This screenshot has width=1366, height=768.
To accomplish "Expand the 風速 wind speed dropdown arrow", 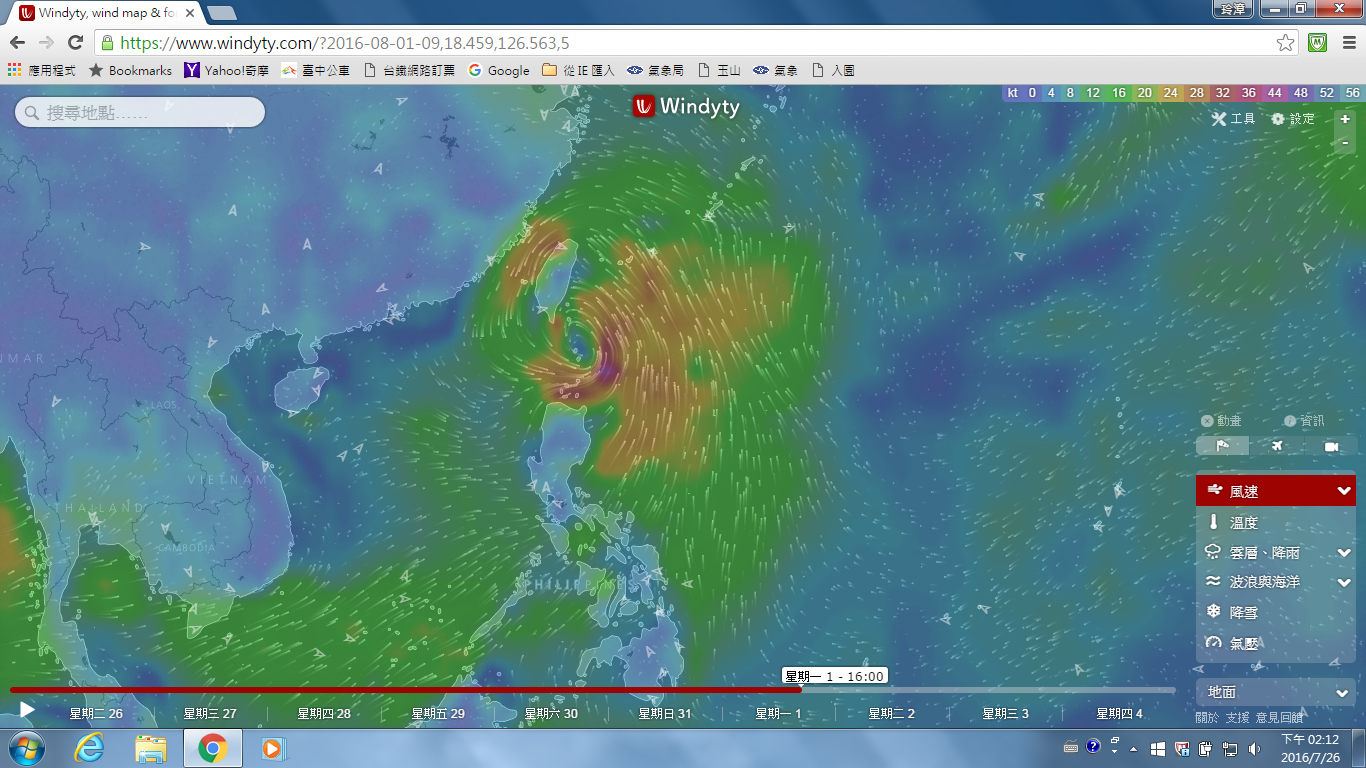I will pyautogui.click(x=1344, y=491).
